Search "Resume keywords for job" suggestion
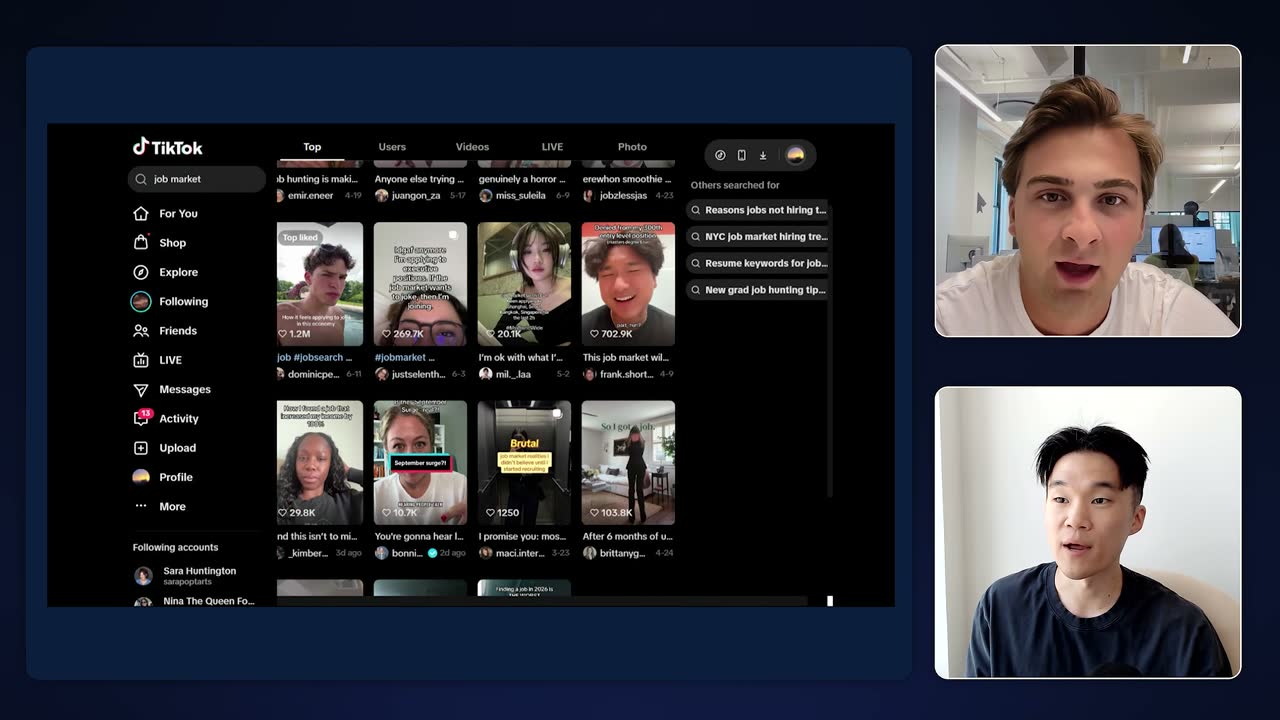 [x=759, y=263]
